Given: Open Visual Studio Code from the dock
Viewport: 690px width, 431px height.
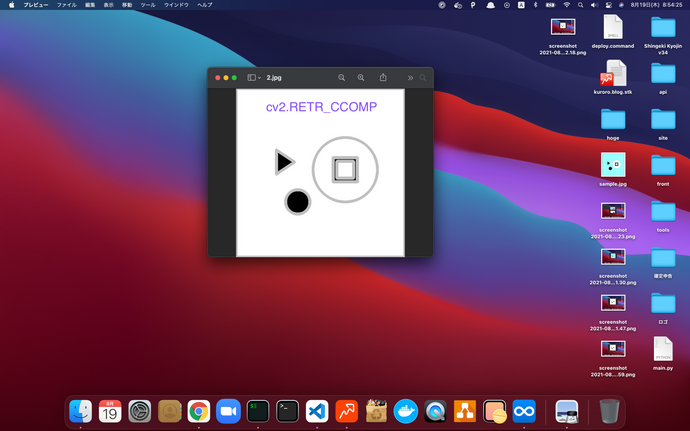Looking at the screenshot, I should pos(317,410).
